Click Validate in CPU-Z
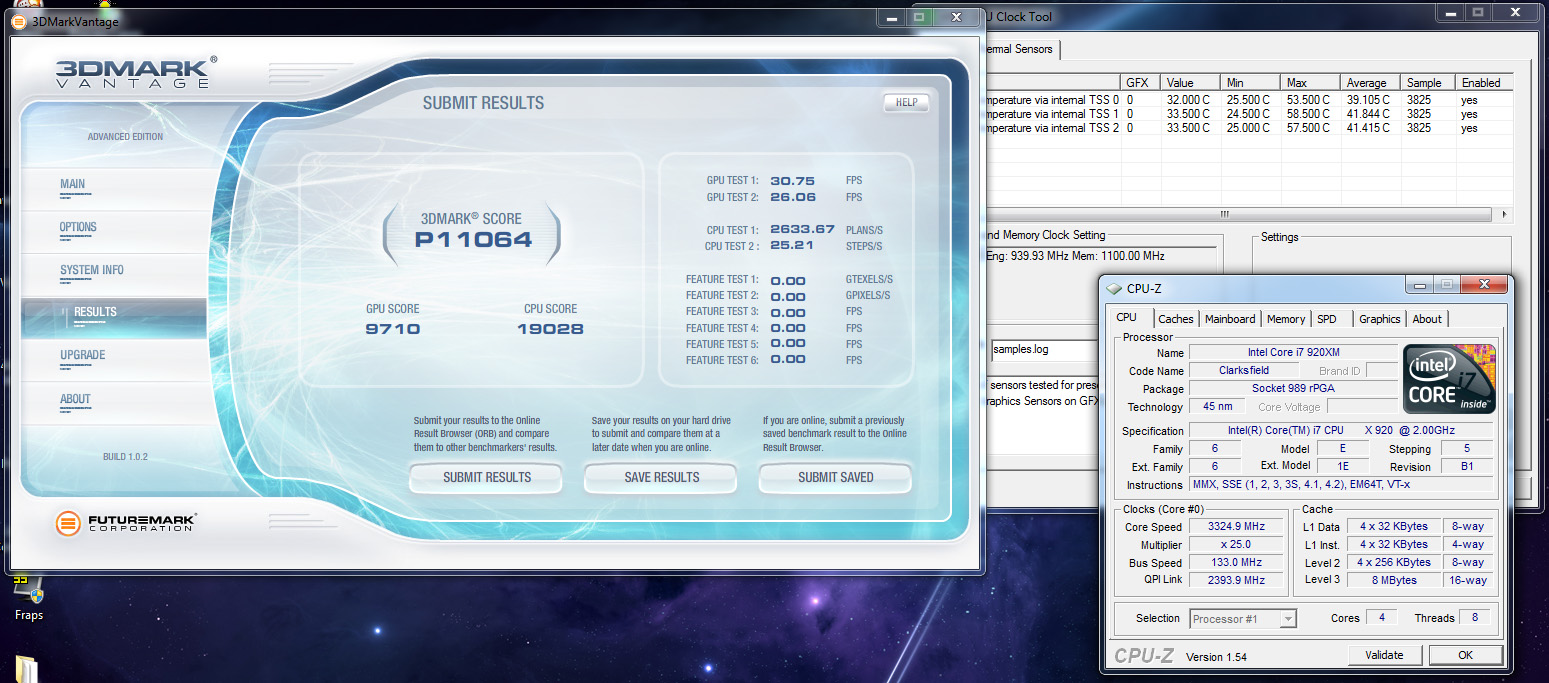The width and height of the screenshot is (1549, 683). 1384,655
